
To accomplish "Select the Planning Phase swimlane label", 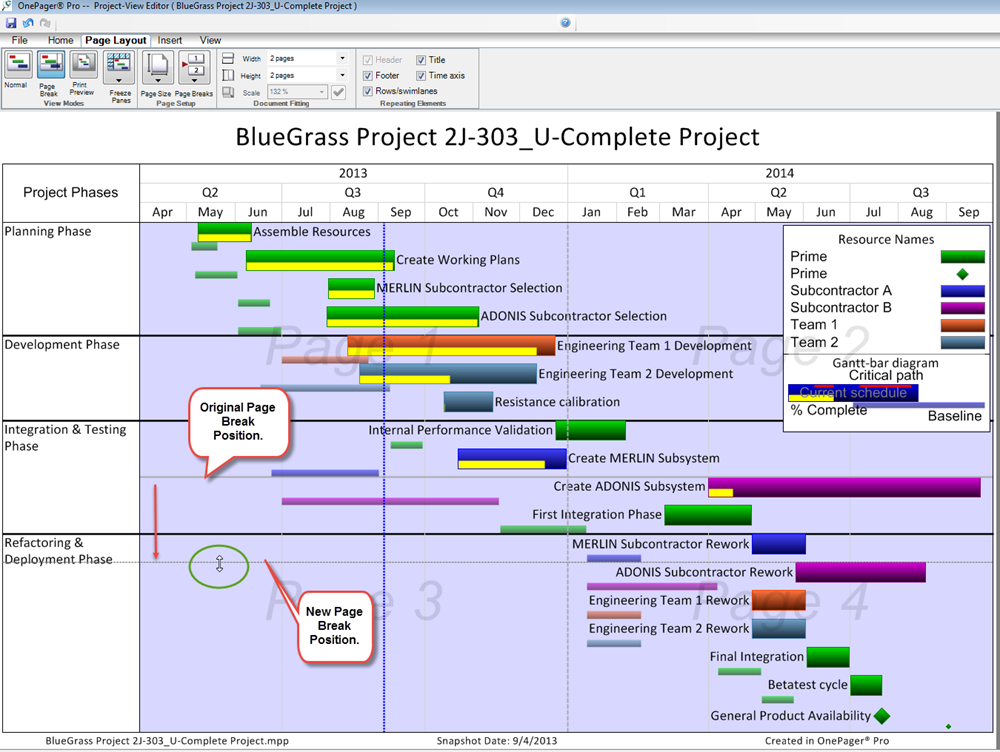I will point(48,232).
